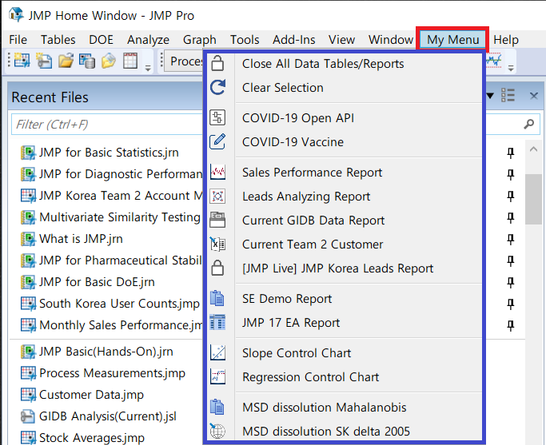Open the Recent Files panel dropdown triangle
This screenshot has height=445, width=546.
[490, 95]
